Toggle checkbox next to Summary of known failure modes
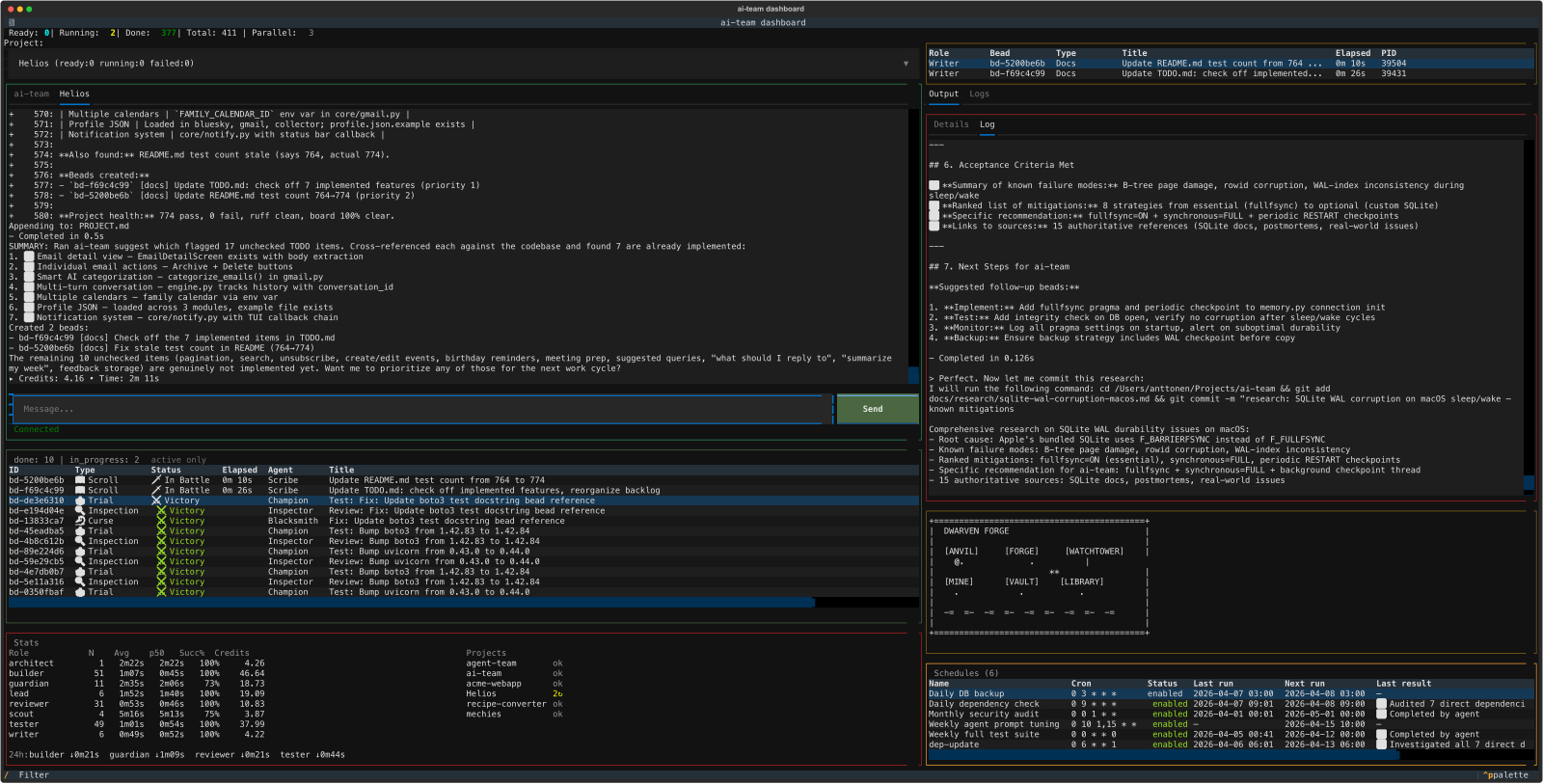This screenshot has height=784, width=1543. coord(934,185)
